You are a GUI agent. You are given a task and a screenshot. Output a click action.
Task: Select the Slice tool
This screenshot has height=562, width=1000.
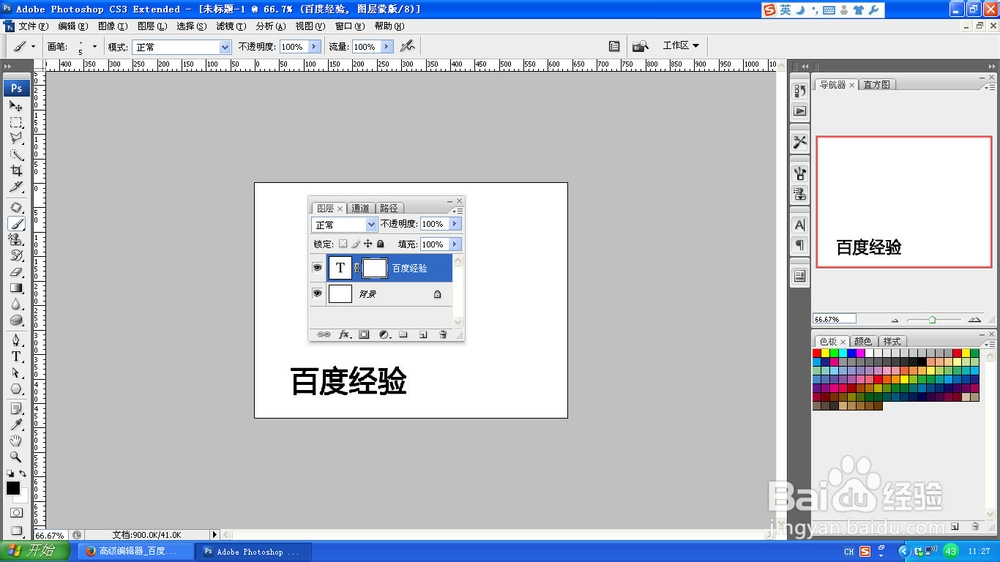(16, 187)
